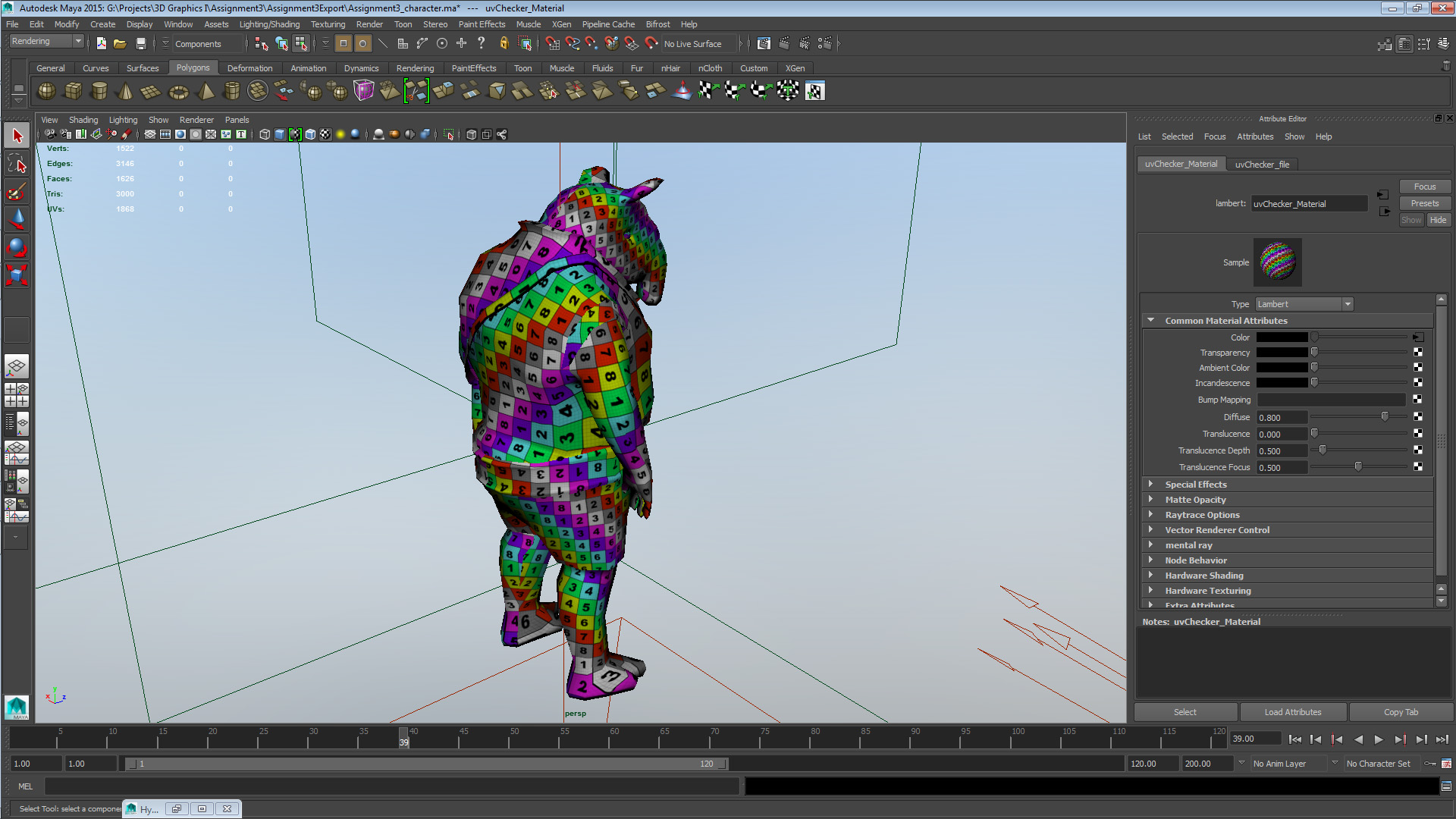Viewport: 1456px width, 819px height.
Task: Collapse the Common Material Attributes section
Action: (x=1150, y=320)
